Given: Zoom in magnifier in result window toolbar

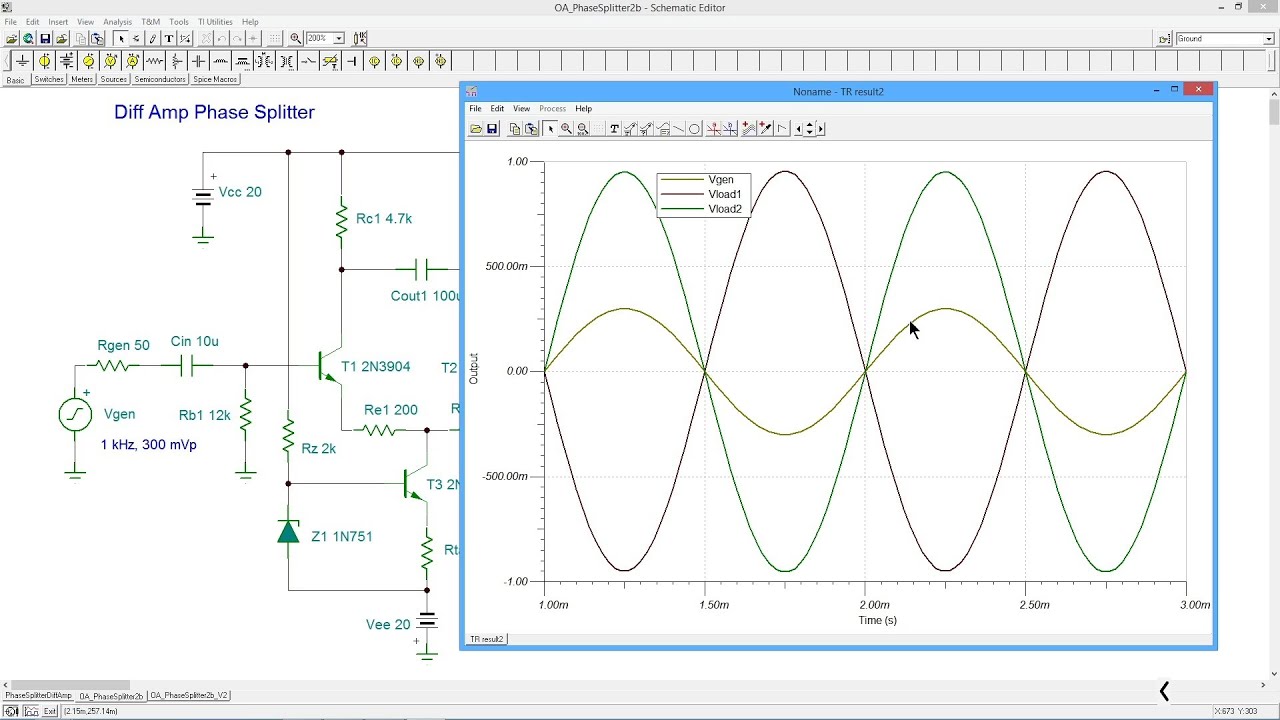Looking at the screenshot, I should (566, 128).
